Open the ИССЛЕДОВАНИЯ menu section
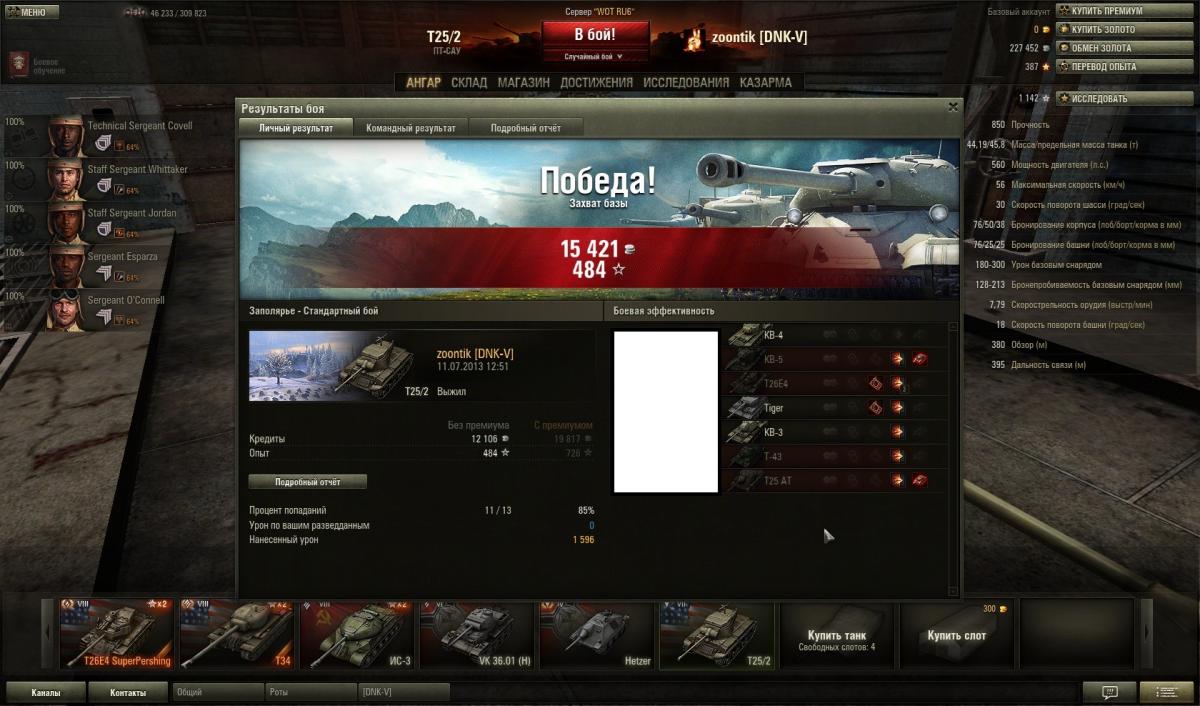The width and height of the screenshot is (1200, 706). pyautogui.click(x=686, y=83)
